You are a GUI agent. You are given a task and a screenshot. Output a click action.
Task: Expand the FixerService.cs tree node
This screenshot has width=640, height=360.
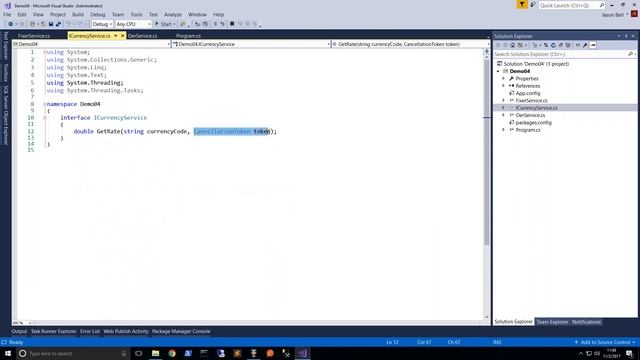503,100
